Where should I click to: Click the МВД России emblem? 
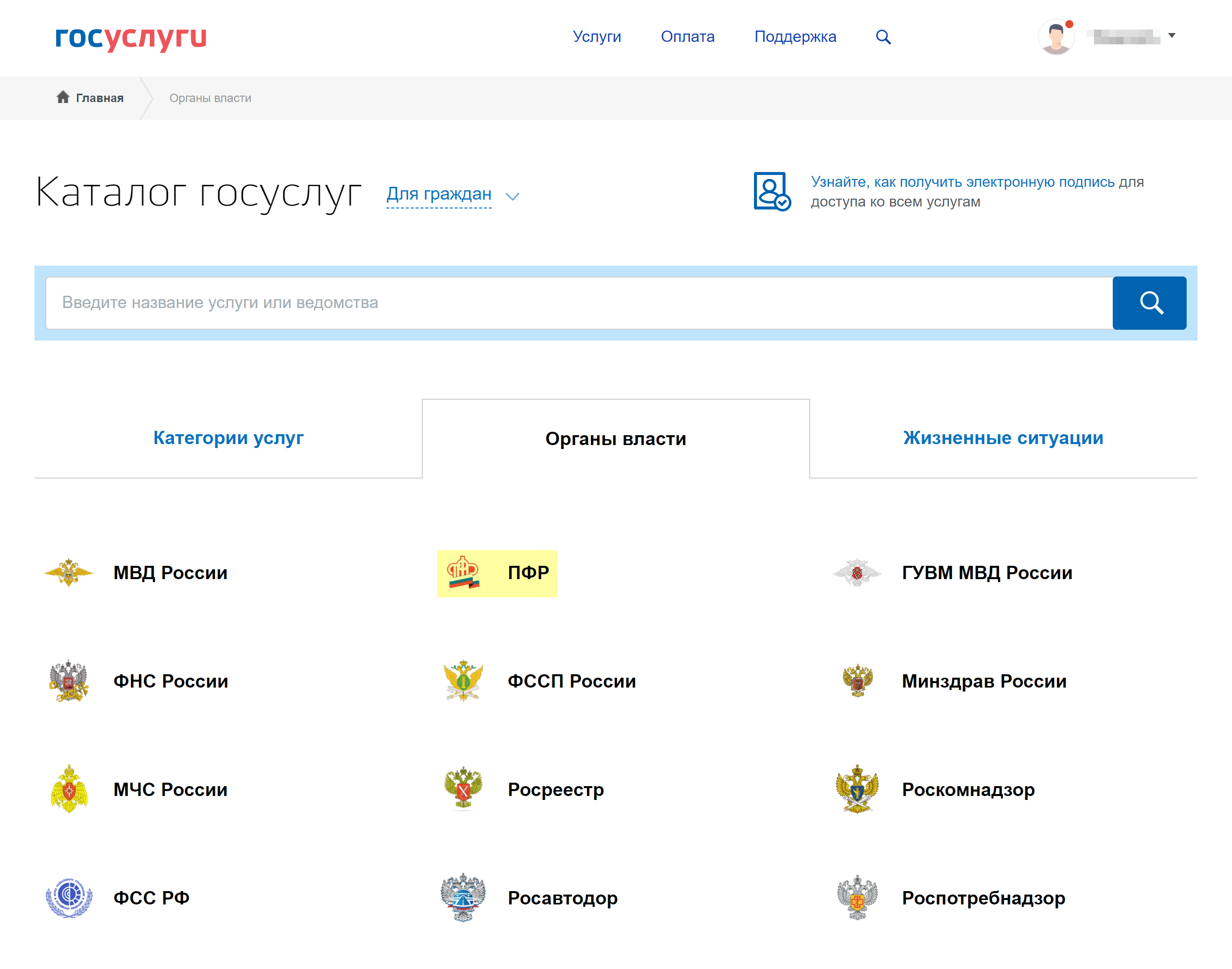point(68,572)
